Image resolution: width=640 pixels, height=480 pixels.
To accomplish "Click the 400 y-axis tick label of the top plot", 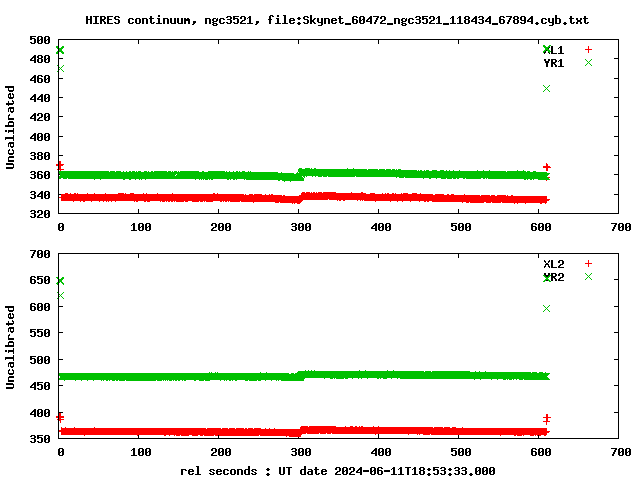I will pos(40,137).
